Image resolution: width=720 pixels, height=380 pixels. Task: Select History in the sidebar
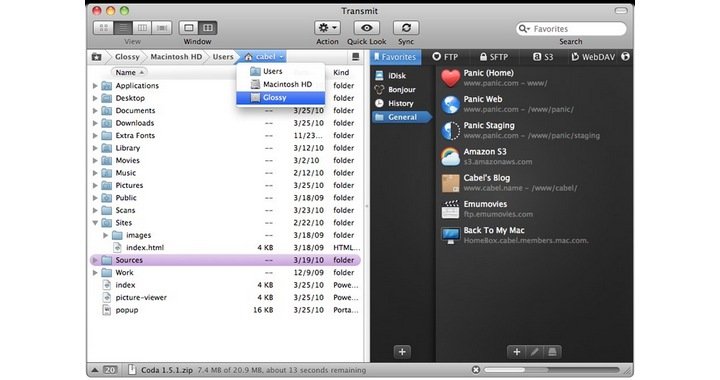[x=401, y=103]
